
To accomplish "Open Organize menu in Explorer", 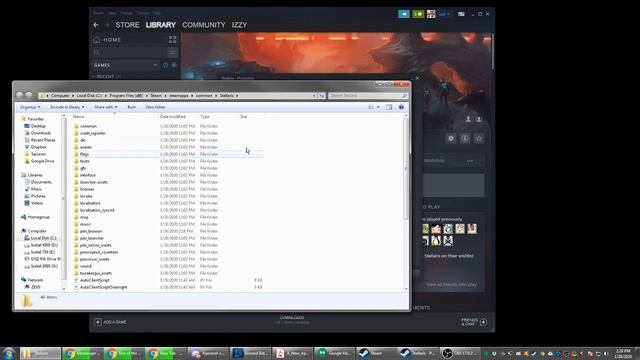I will (30, 107).
